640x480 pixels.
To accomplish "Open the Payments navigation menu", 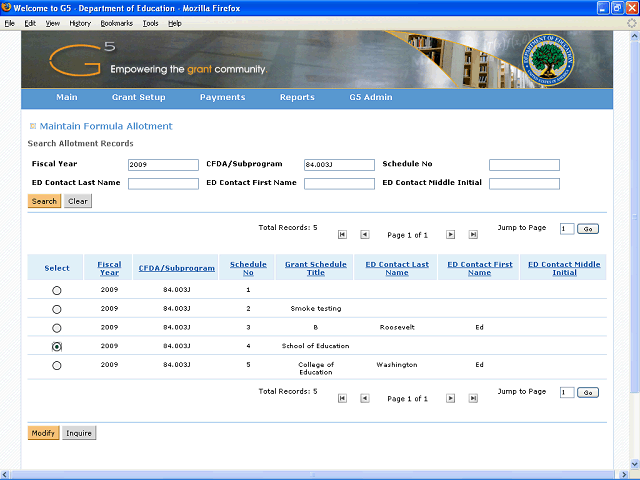I will [222, 98].
